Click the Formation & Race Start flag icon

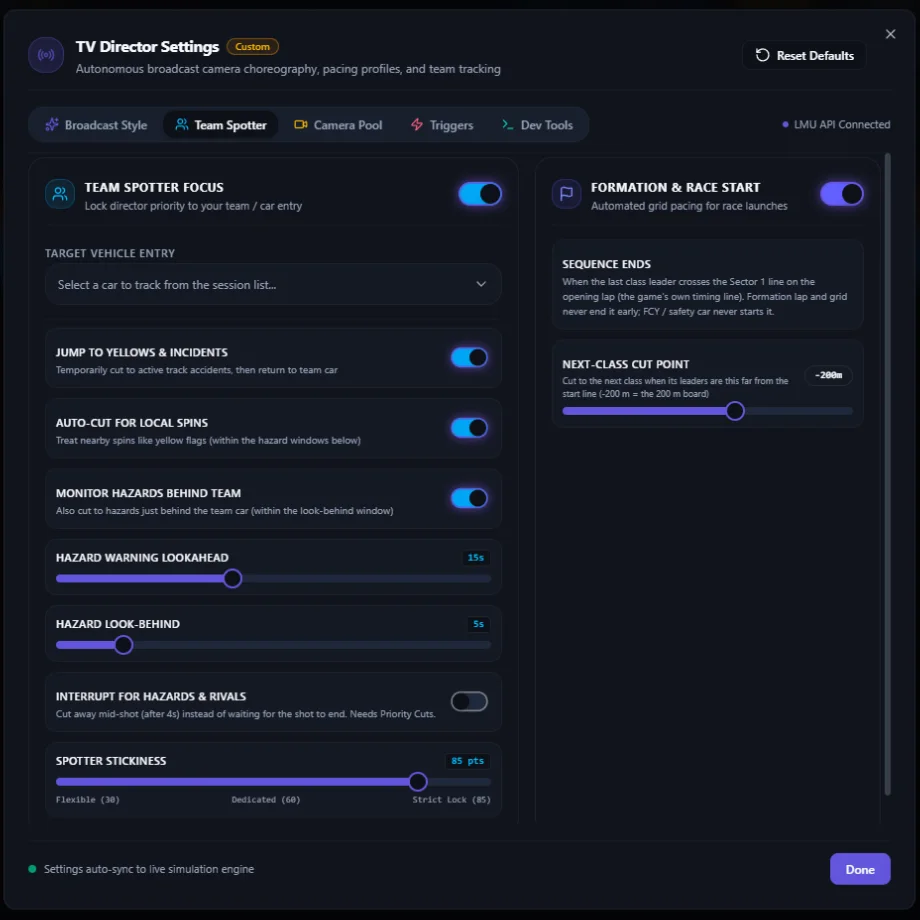[x=566, y=194]
